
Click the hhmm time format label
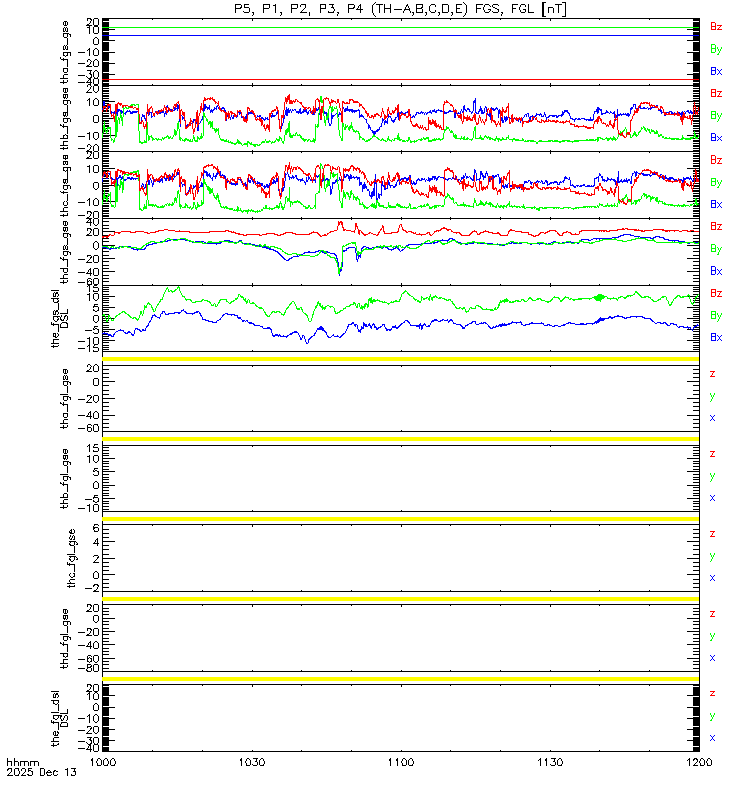click(22, 763)
